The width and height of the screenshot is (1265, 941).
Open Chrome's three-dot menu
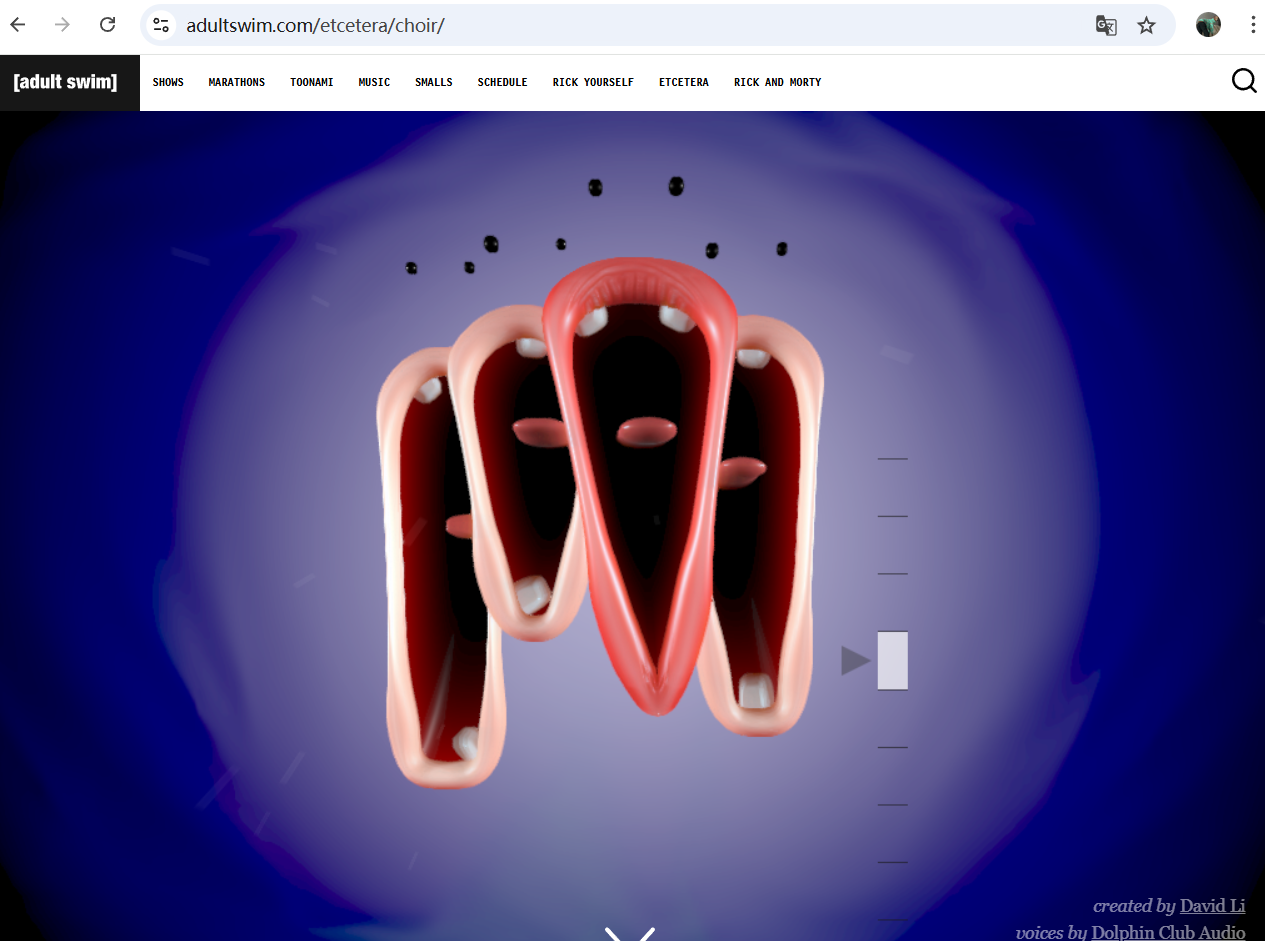(1252, 25)
